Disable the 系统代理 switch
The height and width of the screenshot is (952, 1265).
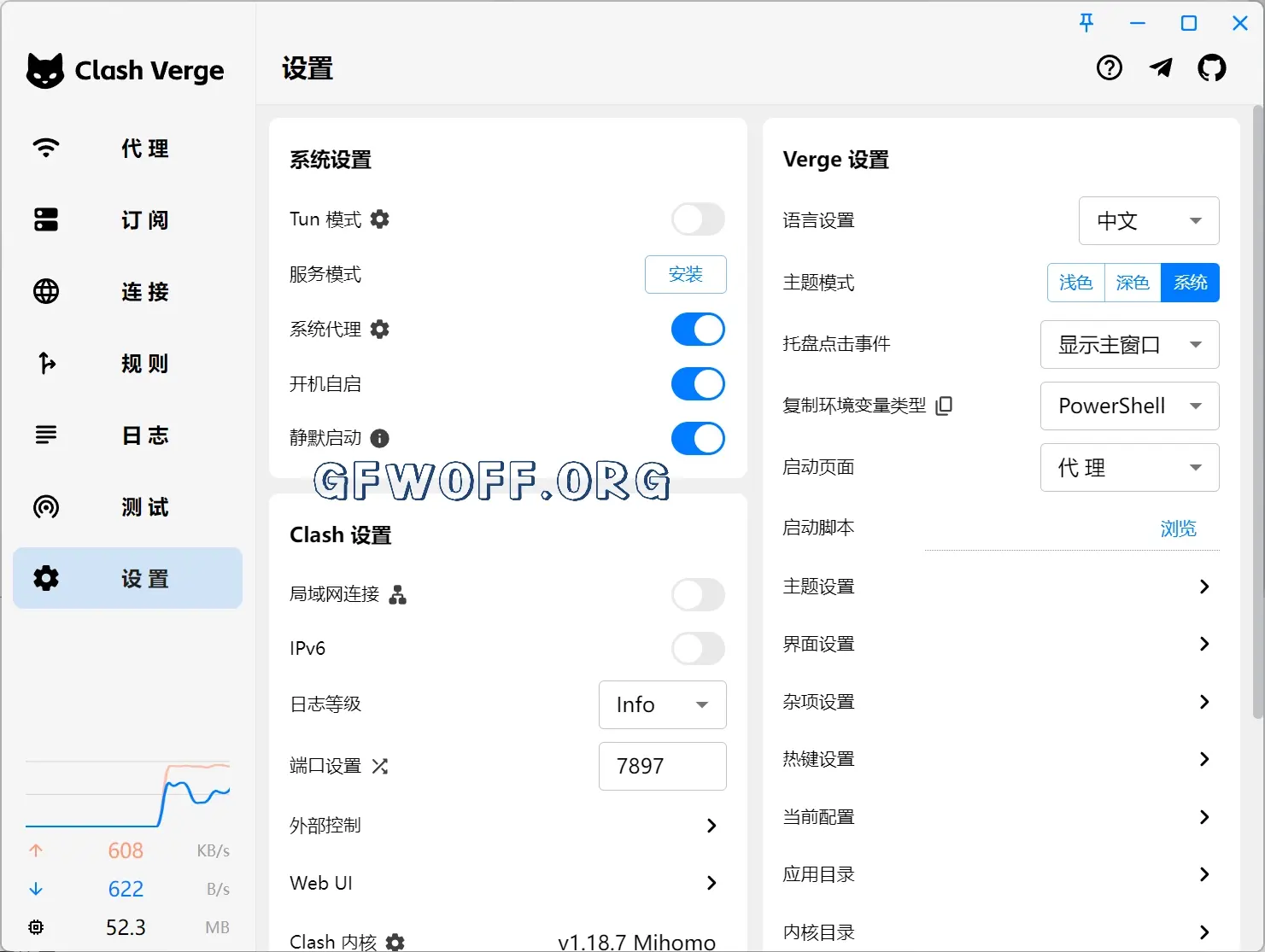click(x=698, y=330)
